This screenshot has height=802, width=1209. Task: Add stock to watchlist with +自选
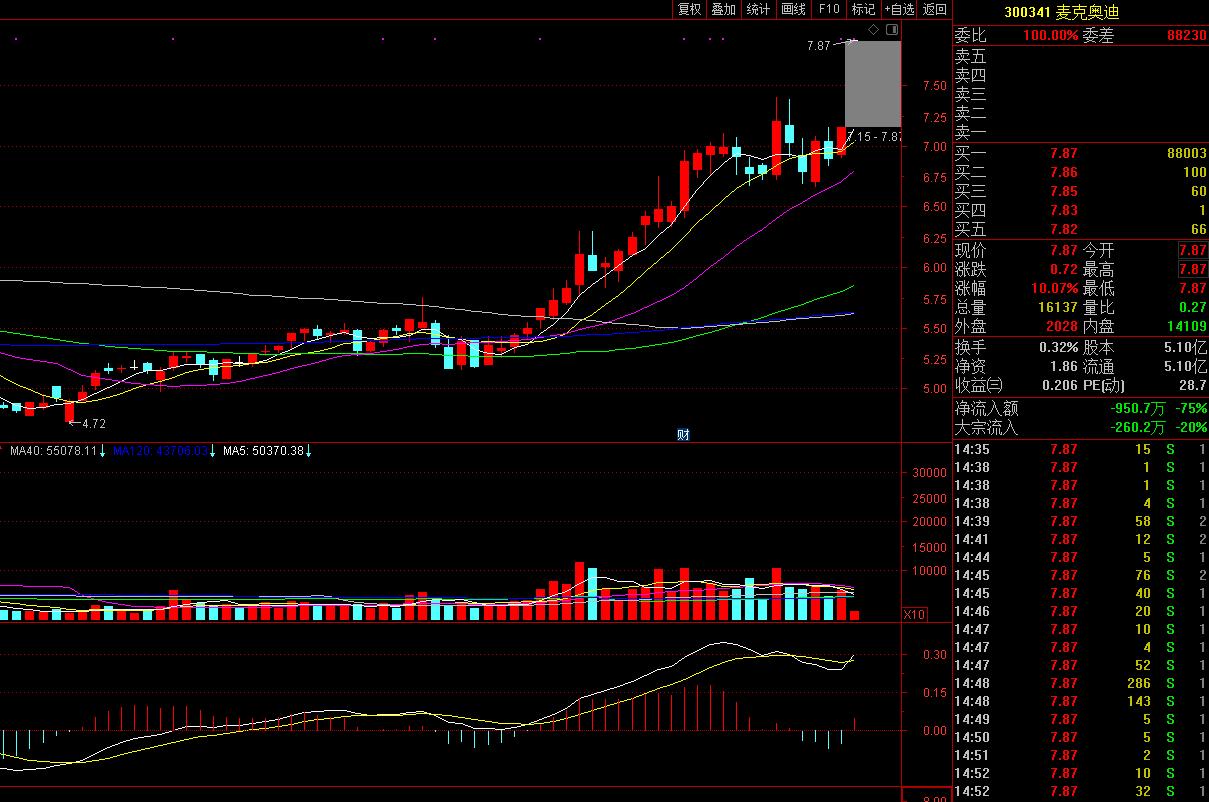pos(899,9)
